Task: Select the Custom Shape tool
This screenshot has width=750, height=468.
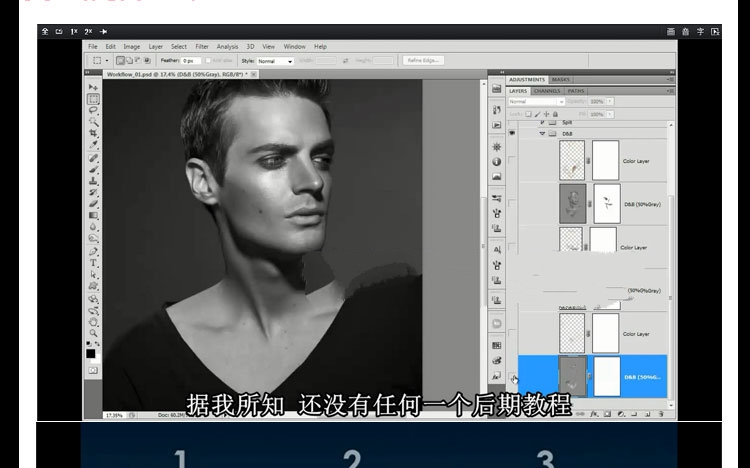Action: coord(93,286)
